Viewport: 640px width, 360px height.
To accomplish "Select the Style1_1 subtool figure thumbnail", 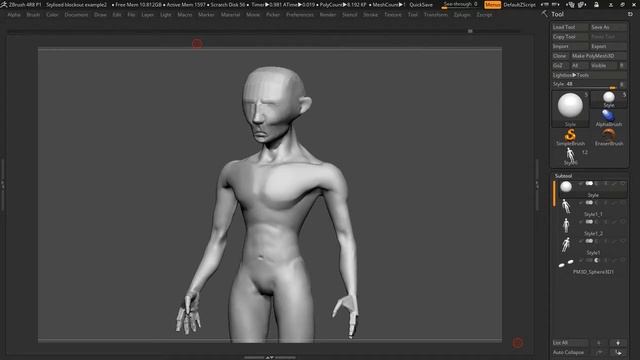I will point(566,206).
